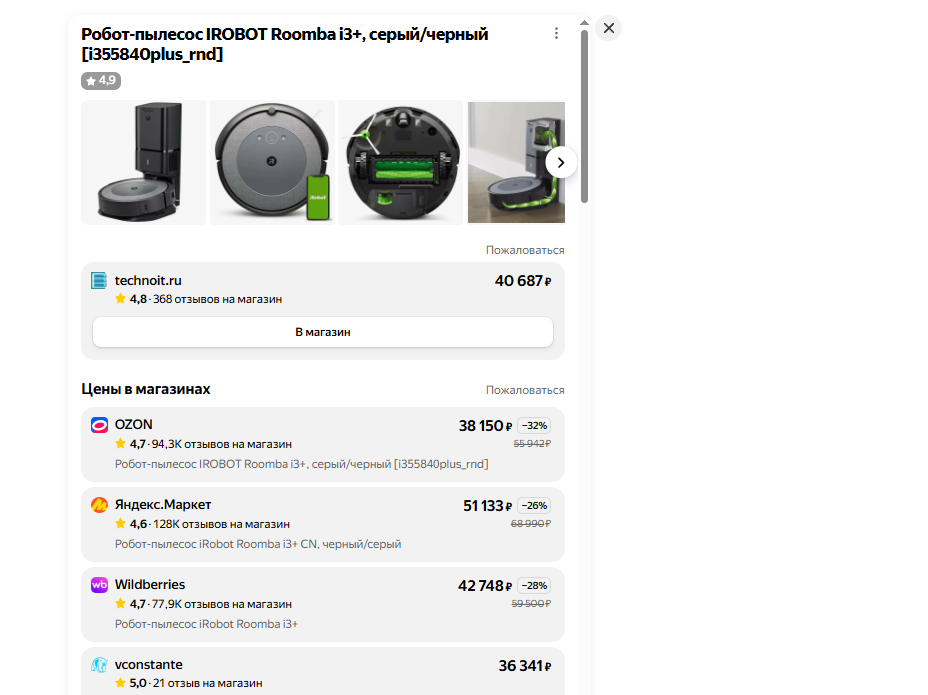Click the Wildberries logo icon
This screenshot has width=928, height=695.
(x=99, y=585)
